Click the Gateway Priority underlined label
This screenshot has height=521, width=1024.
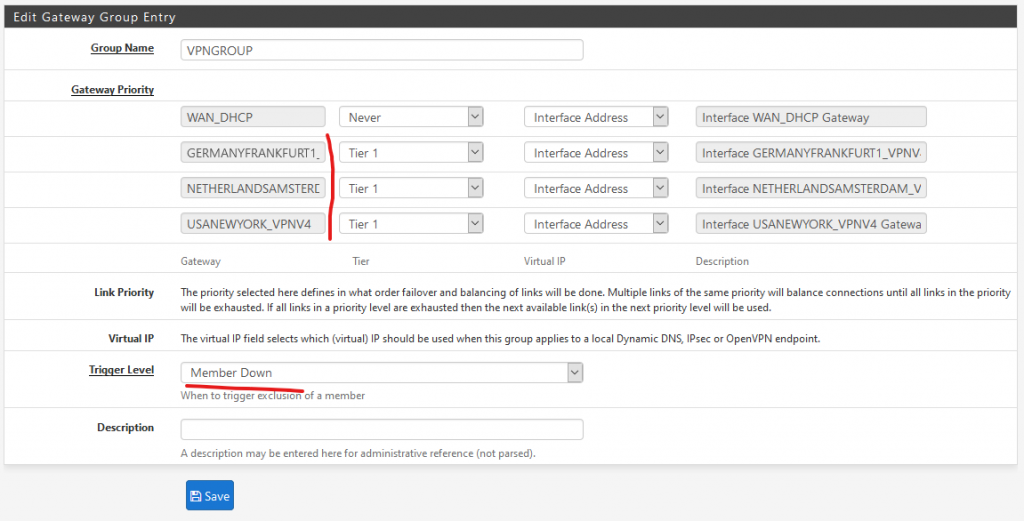(x=112, y=89)
